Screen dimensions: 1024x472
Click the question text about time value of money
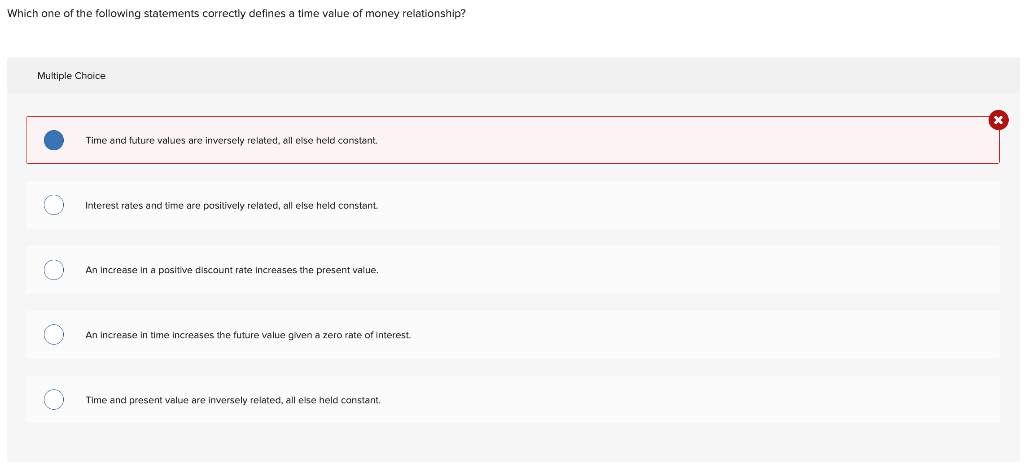tap(236, 13)
